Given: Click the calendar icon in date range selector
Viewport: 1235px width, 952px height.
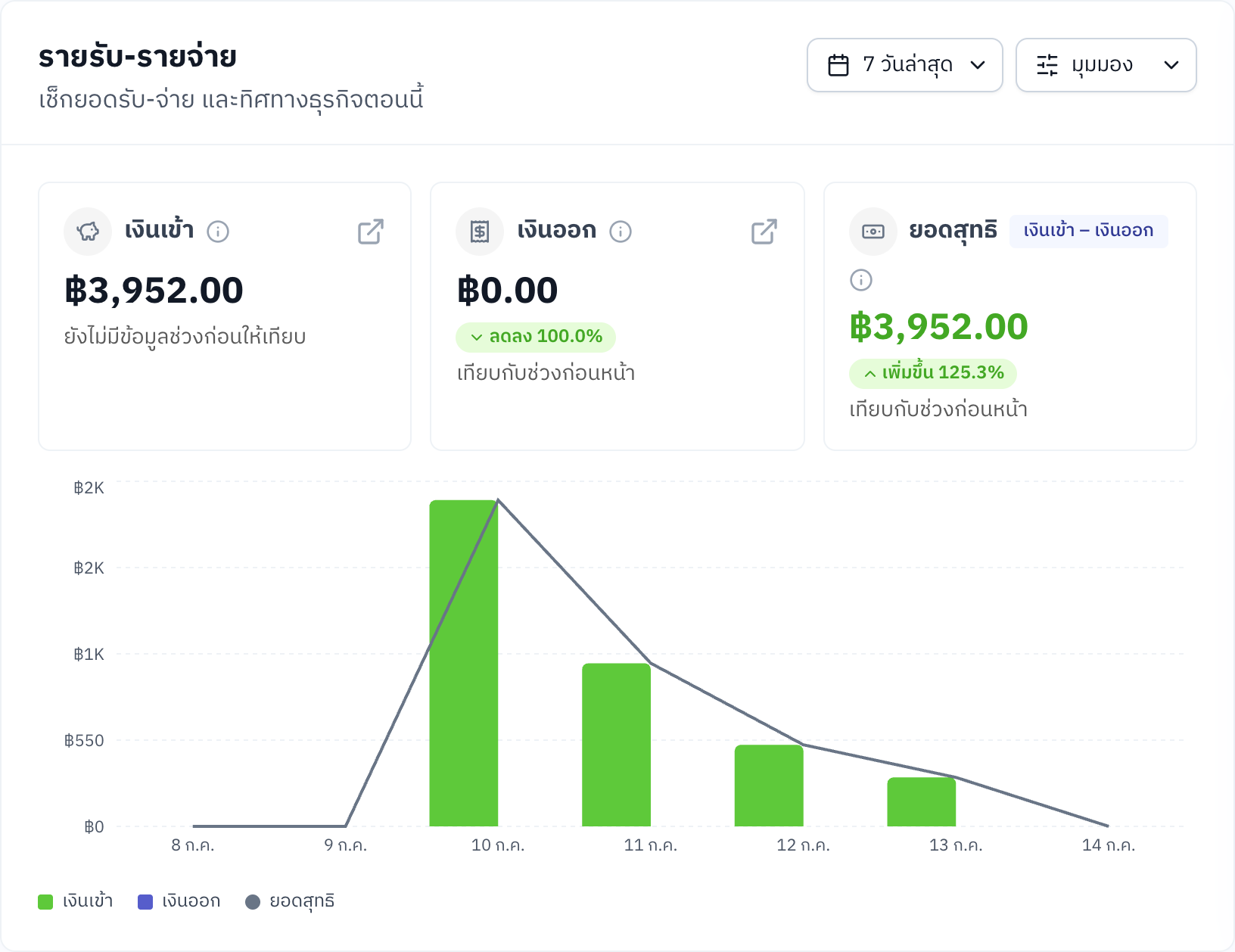Looking at the screenshot, I should point(838,65).
